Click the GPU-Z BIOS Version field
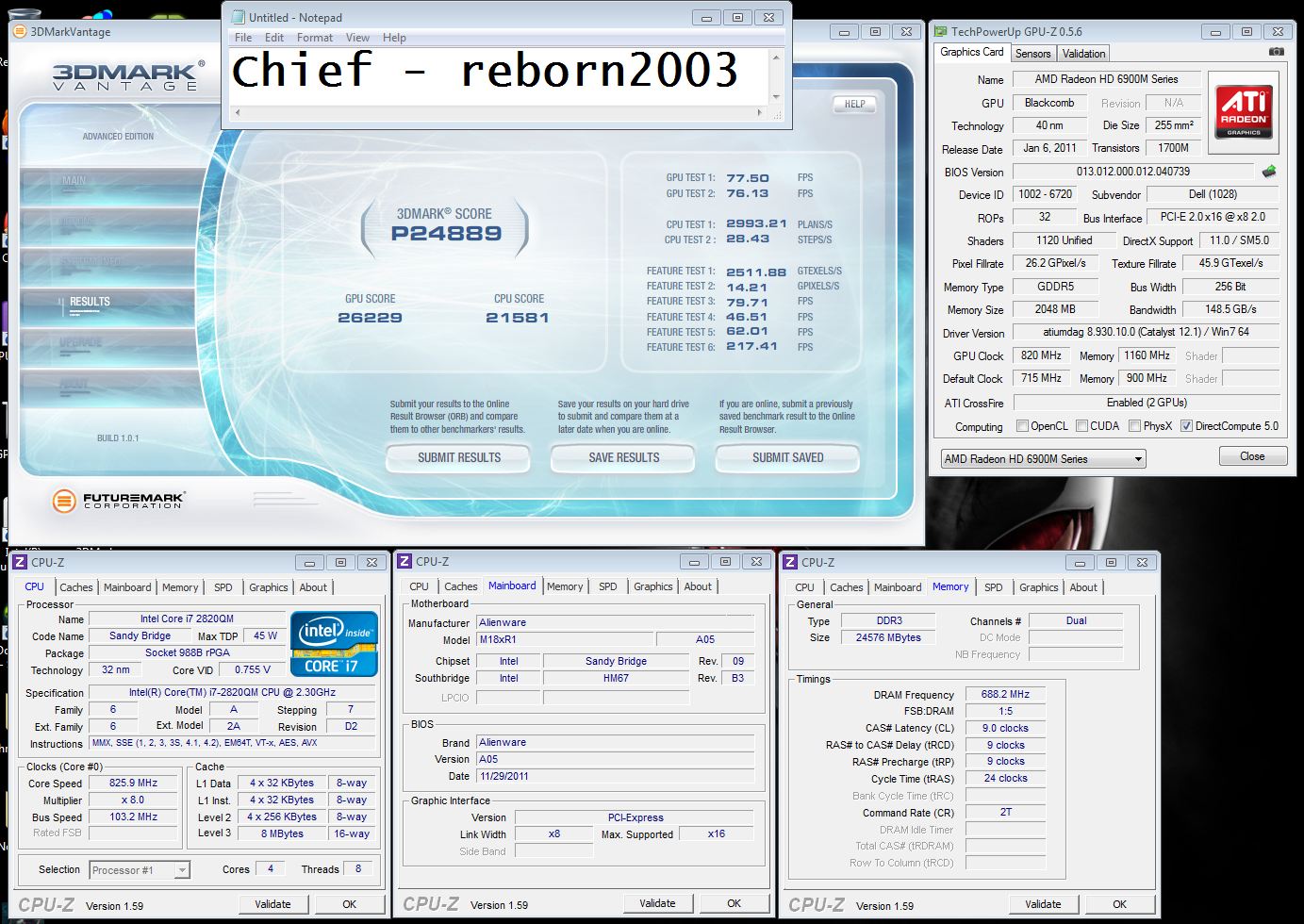The image size is (1304, 924). 1132,172
